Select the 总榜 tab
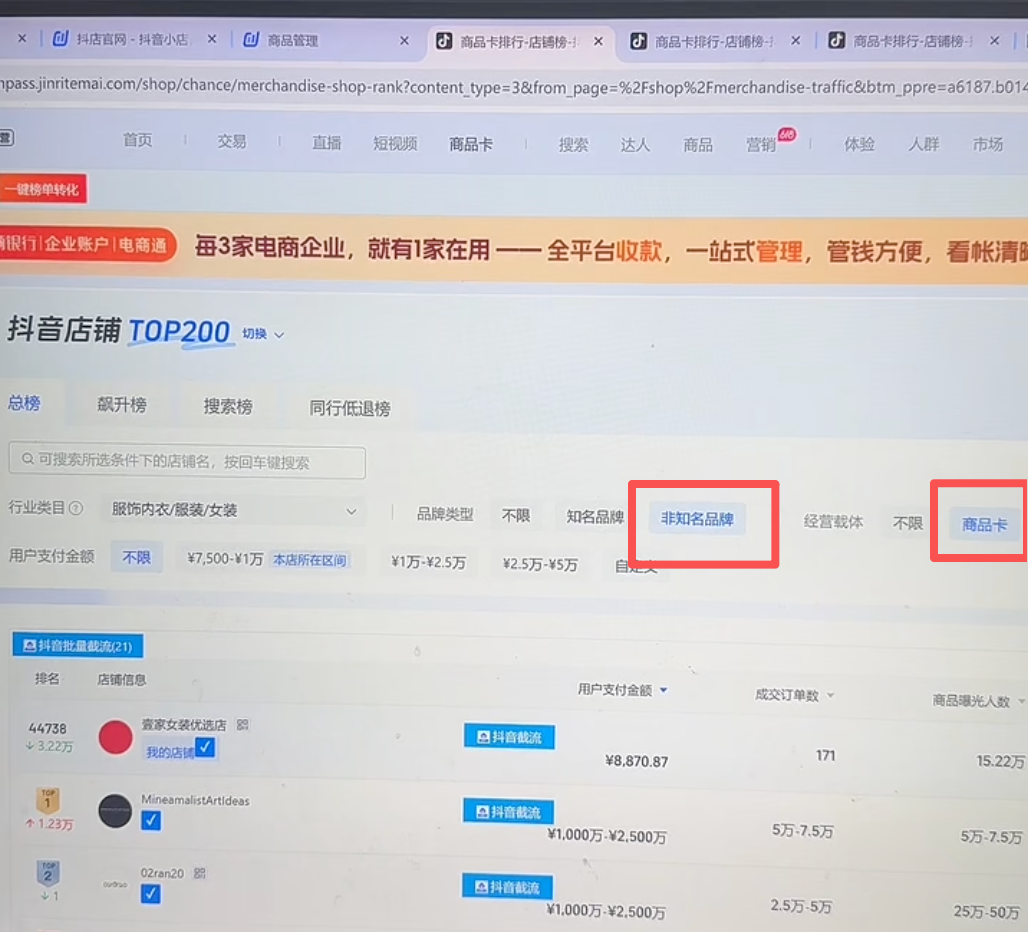 pos(24,402)
